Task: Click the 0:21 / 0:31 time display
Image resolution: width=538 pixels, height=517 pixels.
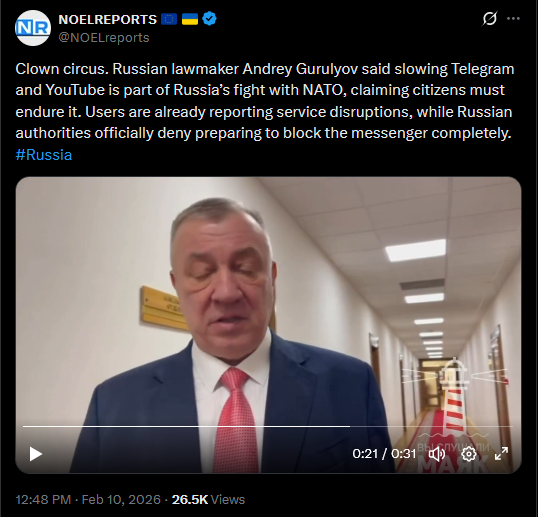Action: [x=384, y=454]
